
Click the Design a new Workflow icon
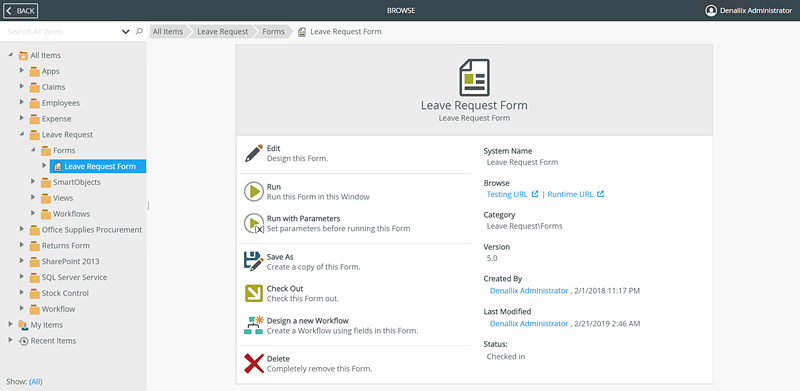click(x=254, y=326)
